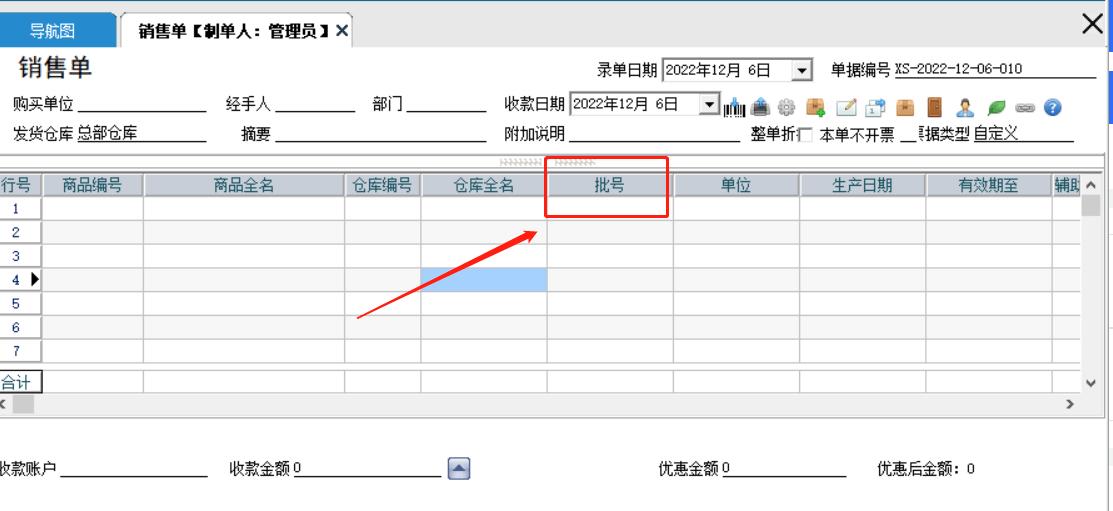Click the printer export icon
The image size is (1113, 511).
[x=760, y=107]
